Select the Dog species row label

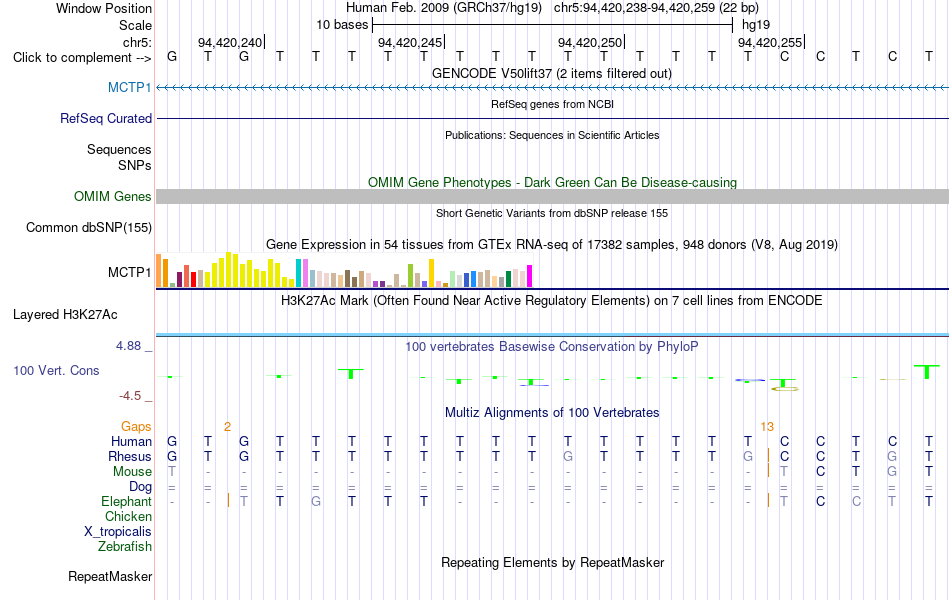click(141, 487)
